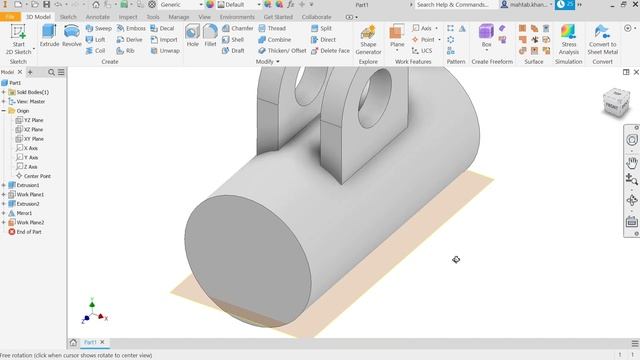640x360 pixels.
Task: Select Work Plane2 in browser
Action: 26,222
